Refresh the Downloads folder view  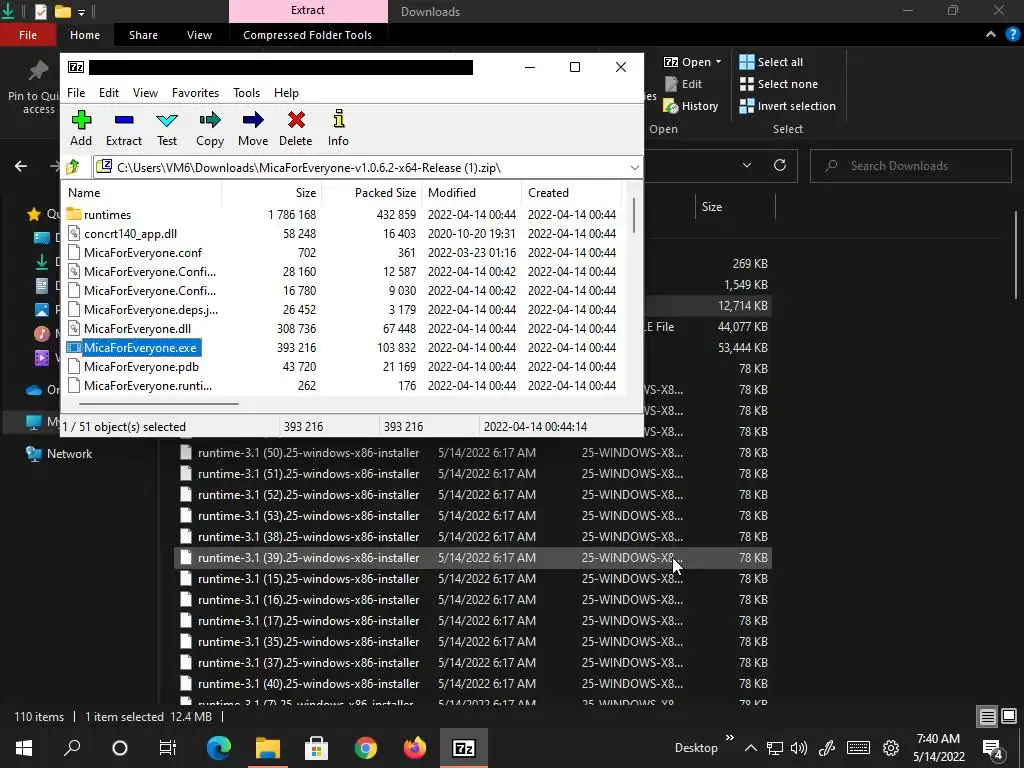[780, 165]
